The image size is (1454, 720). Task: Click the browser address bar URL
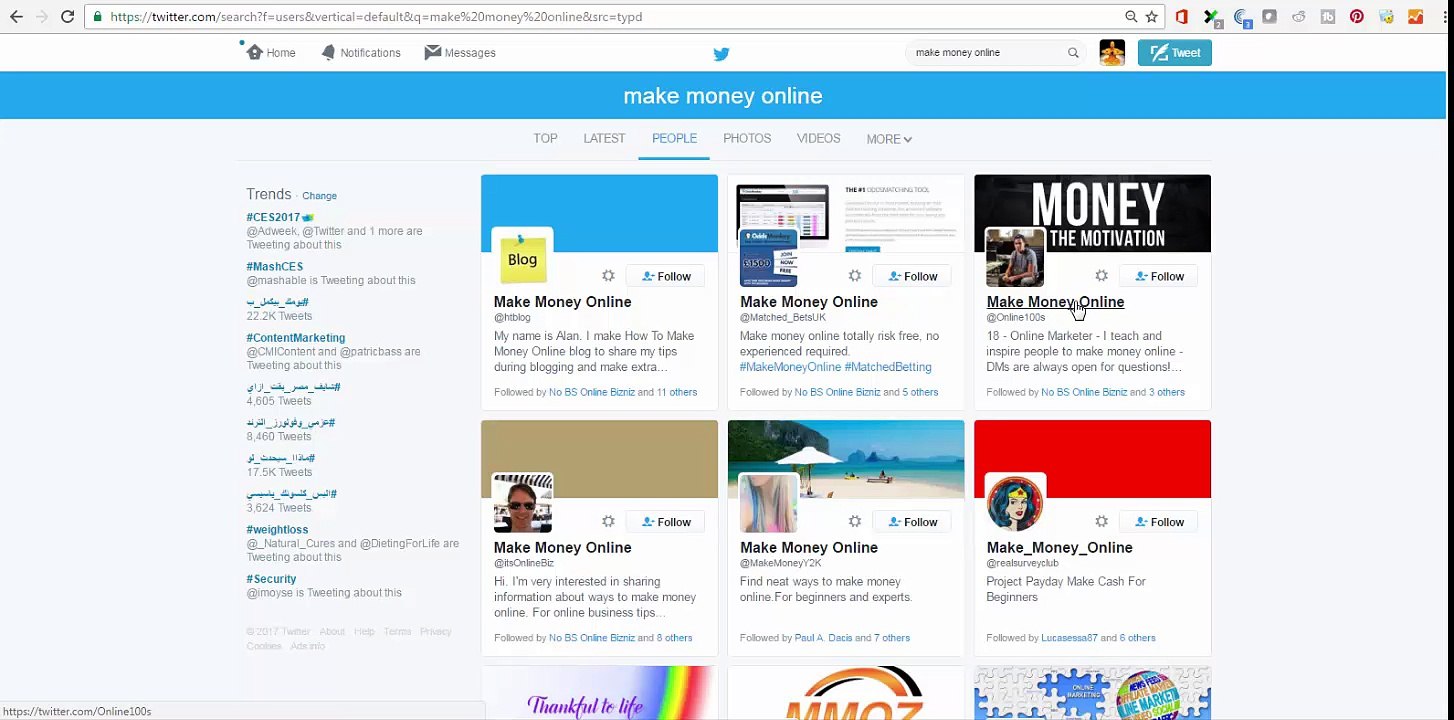coord(376,17)
